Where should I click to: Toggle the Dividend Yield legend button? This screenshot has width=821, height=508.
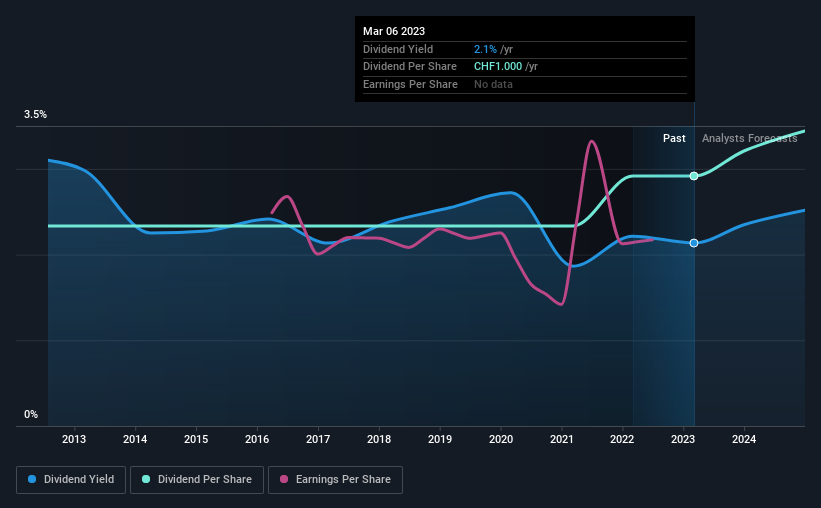(x=71, y=480)
